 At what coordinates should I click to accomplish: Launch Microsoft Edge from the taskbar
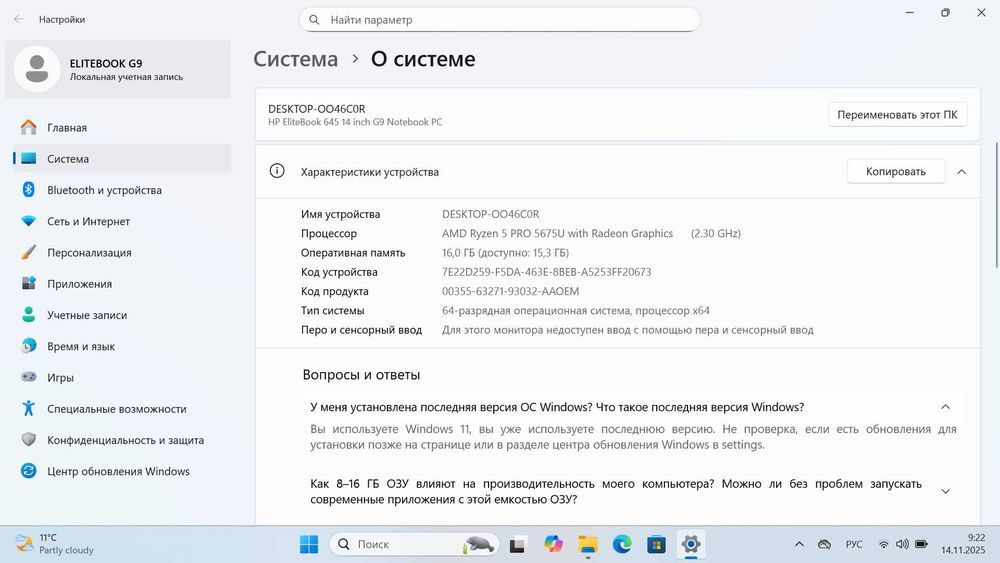coord(622,544)
